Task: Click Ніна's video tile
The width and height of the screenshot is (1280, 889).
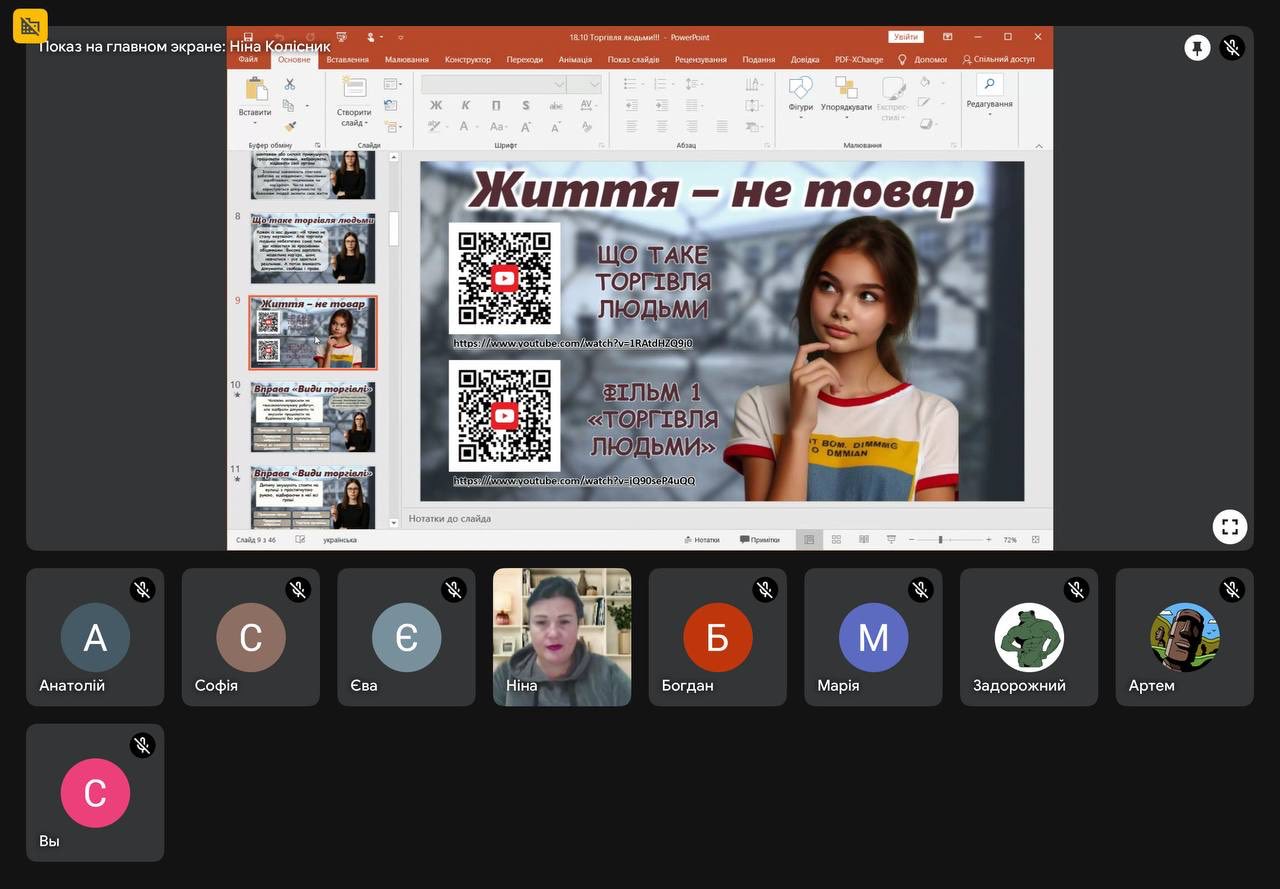Action: [x=562, y=637]
